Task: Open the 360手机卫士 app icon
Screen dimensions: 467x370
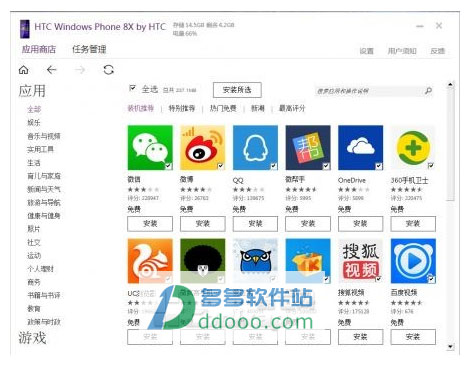Action: [413, 148]
